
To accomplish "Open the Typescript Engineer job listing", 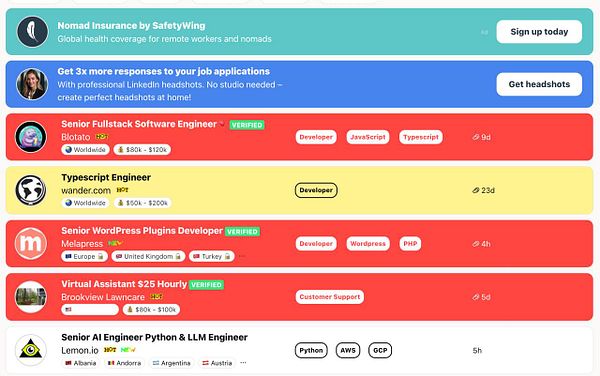I will 106,177.
